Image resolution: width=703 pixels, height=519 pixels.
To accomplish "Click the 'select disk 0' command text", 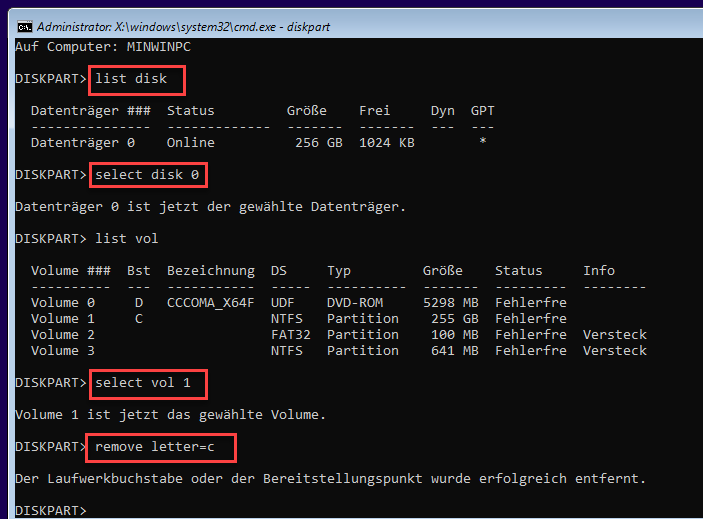I will pos(147,175).
